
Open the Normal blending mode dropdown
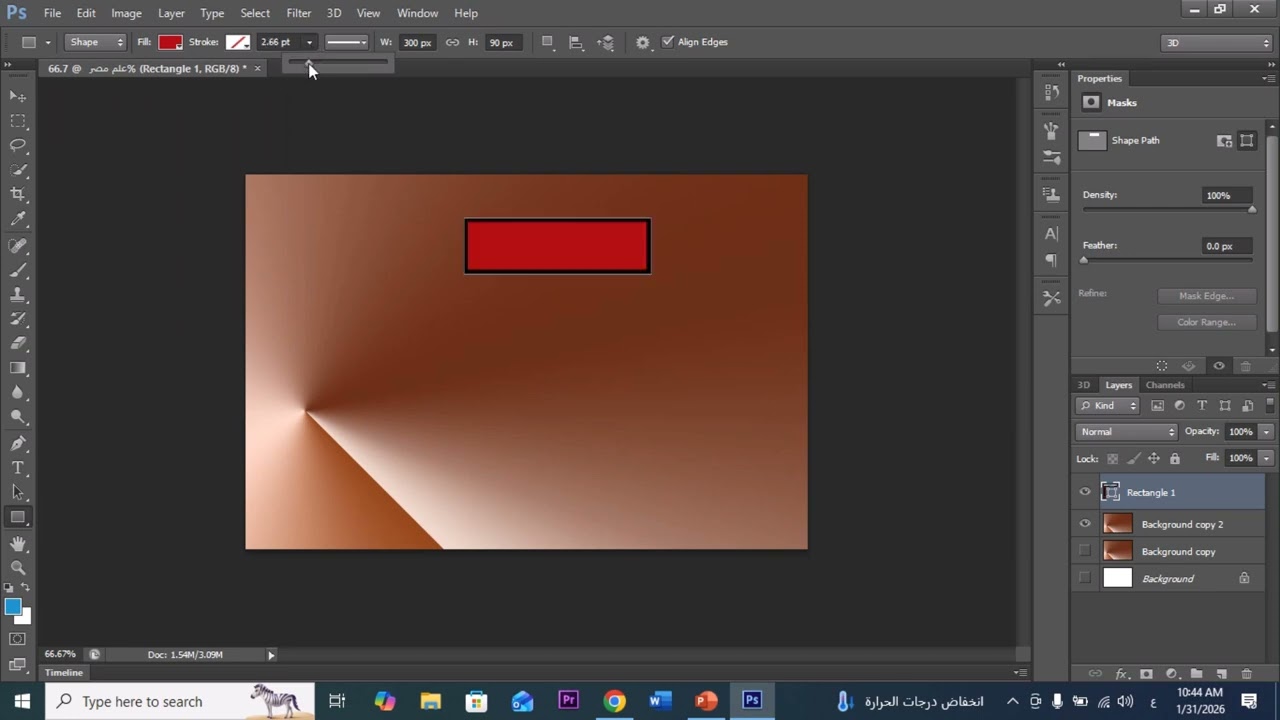pos(1127,431)
